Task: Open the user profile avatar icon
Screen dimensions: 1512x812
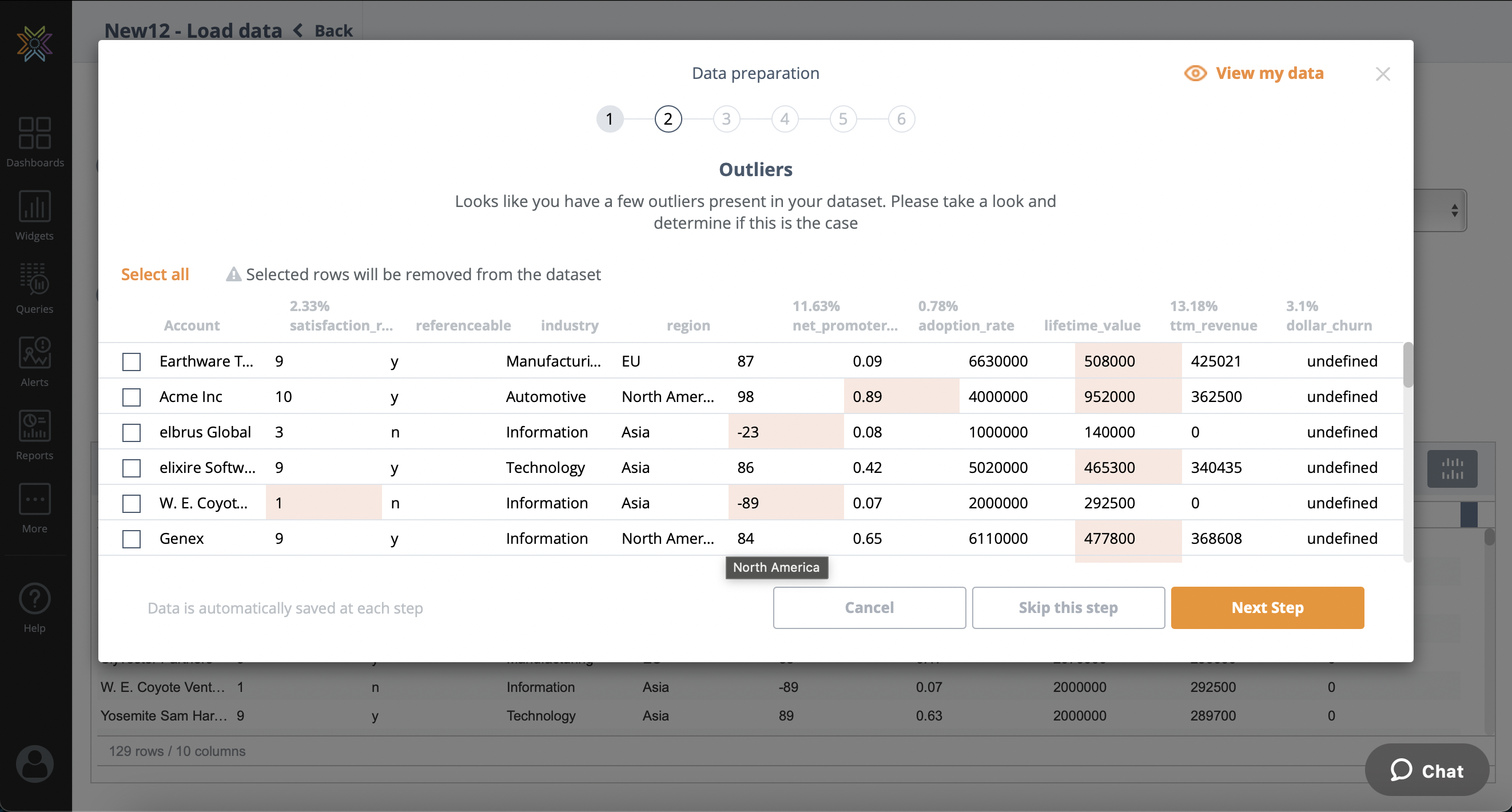Action: click(x=35, y=763)
